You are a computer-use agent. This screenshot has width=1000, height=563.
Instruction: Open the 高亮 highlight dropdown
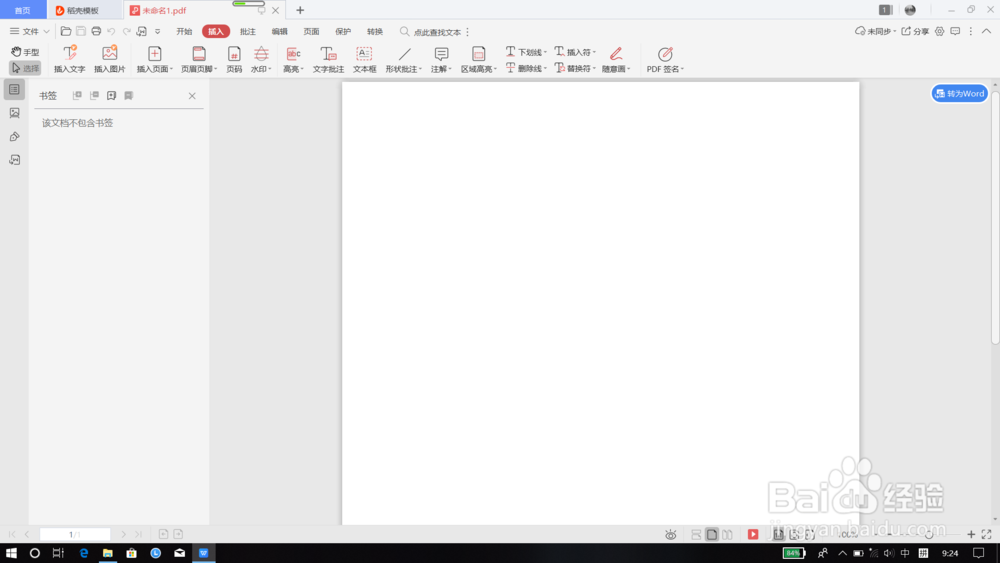point(293,59)
